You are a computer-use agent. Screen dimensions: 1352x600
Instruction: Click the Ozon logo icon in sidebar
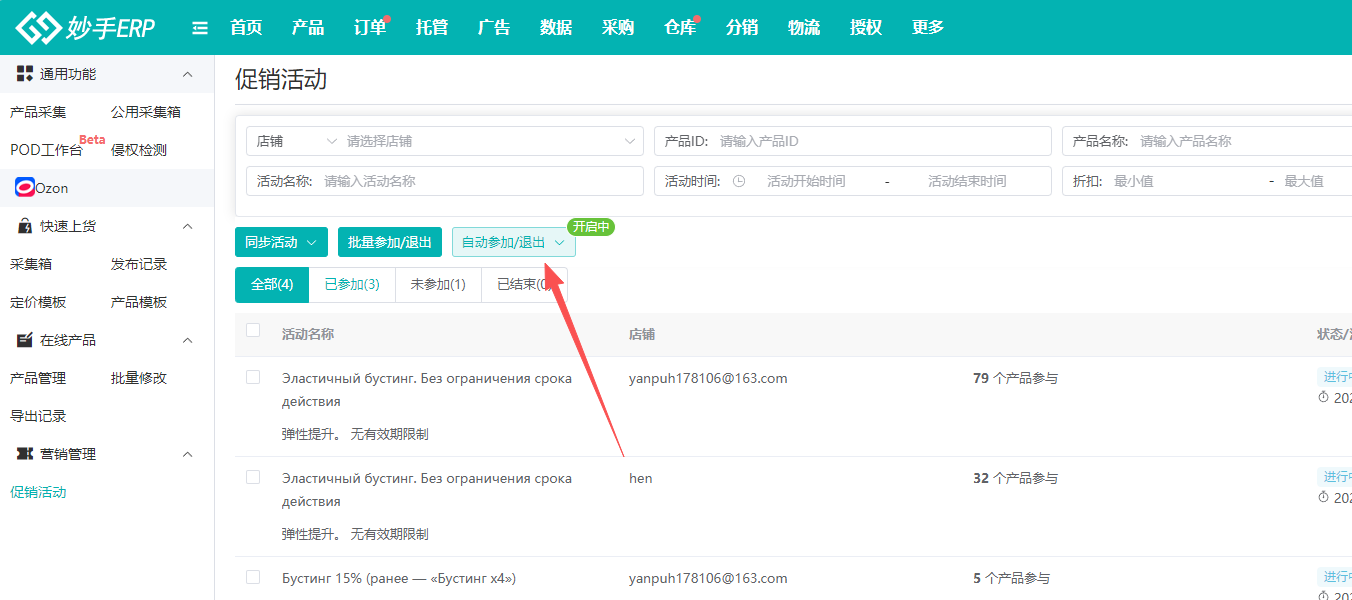25,188
